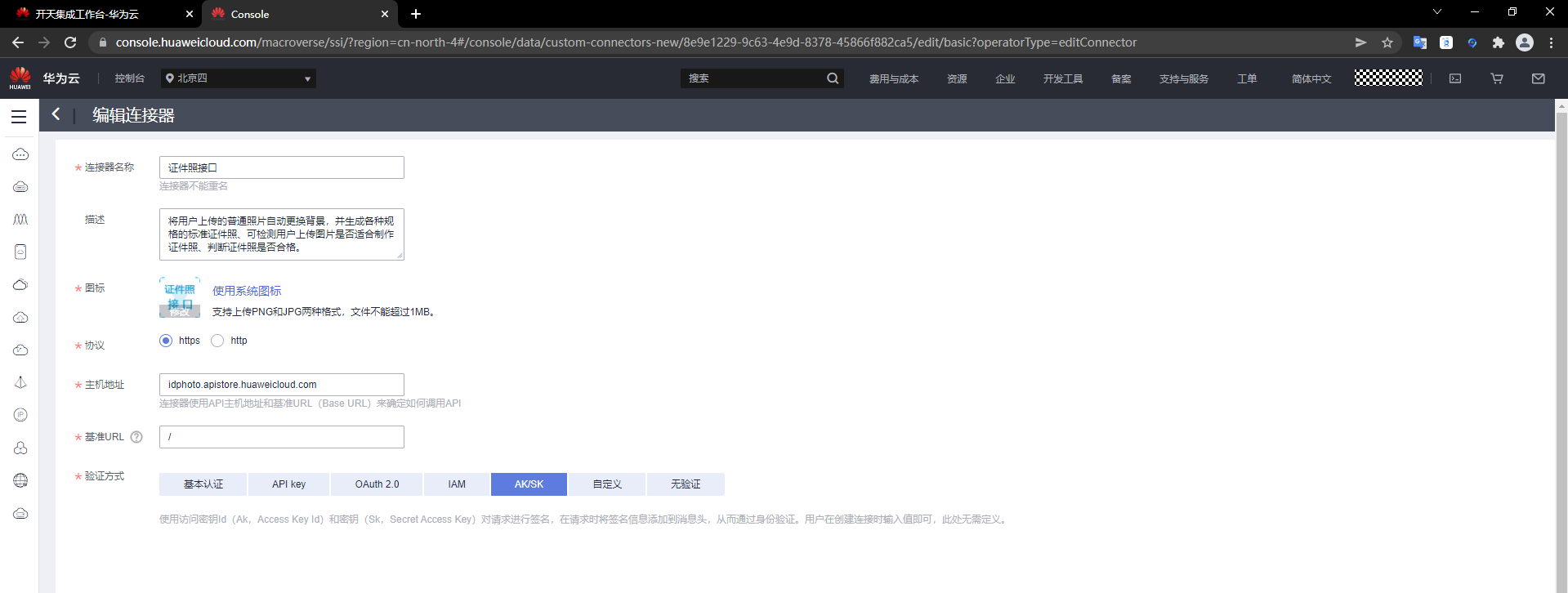Select the 无验证 authentication tab
Screen dimensions: 1568x593
[x=686, y=484]
